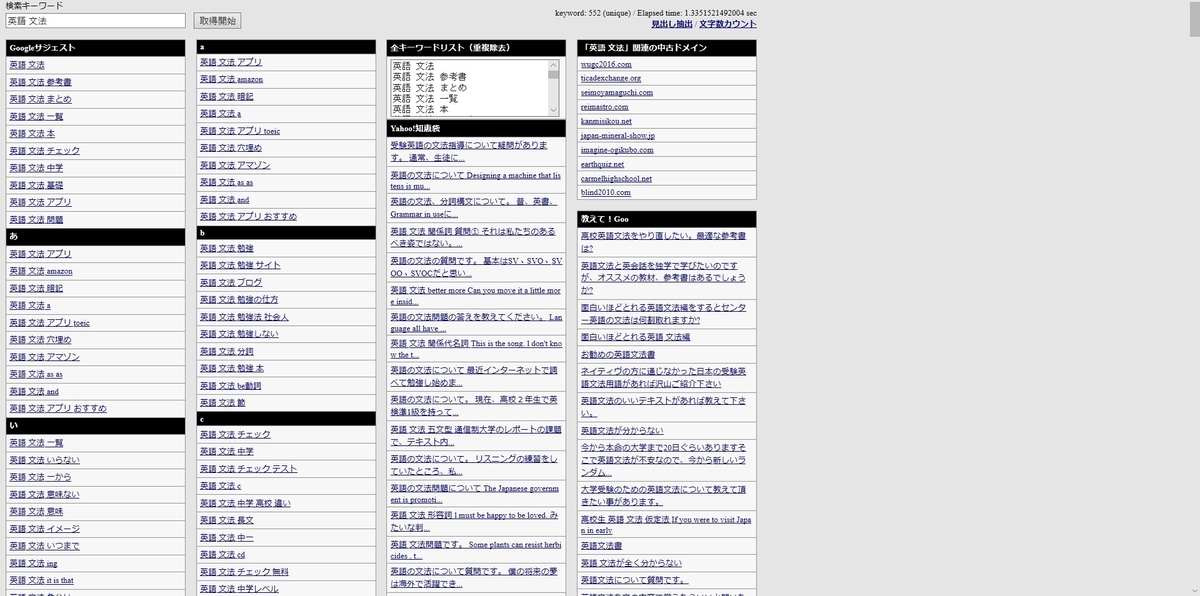Viewport: 1200px width, 596px height.
Task: Open Yahoo question about SV、SVO、SVOO
Action: click(476, 266)
